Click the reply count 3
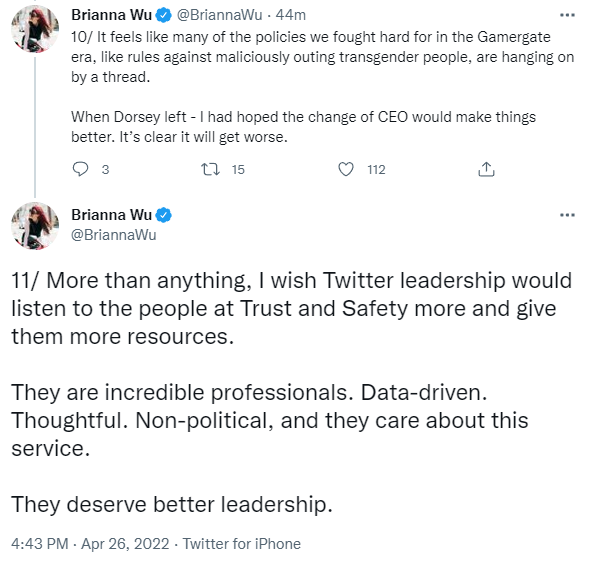This screenshot has width=592, height=568. 105,170
